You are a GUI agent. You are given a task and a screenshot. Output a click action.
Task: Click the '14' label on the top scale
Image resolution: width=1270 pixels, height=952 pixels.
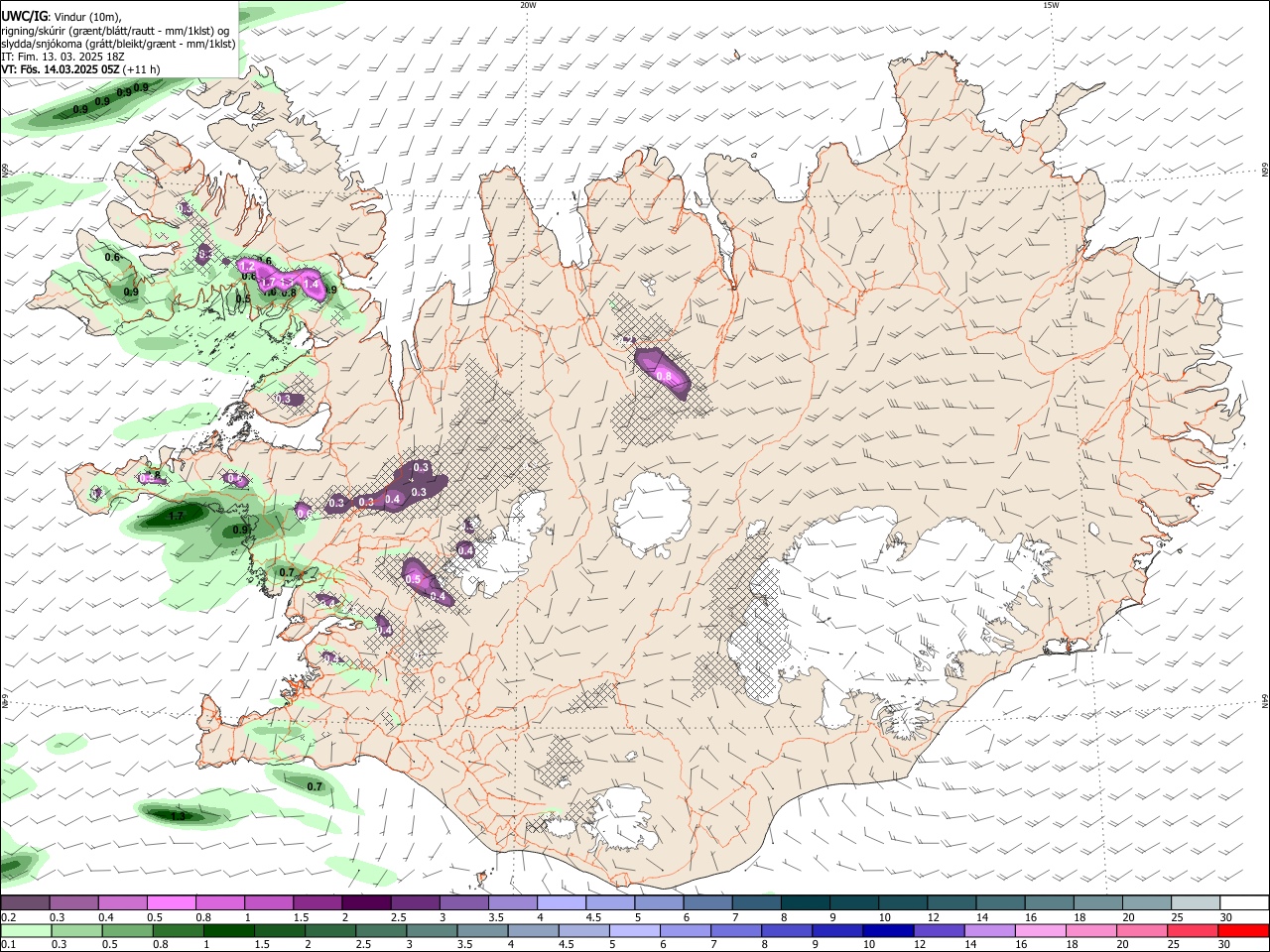tap(982, 917)
